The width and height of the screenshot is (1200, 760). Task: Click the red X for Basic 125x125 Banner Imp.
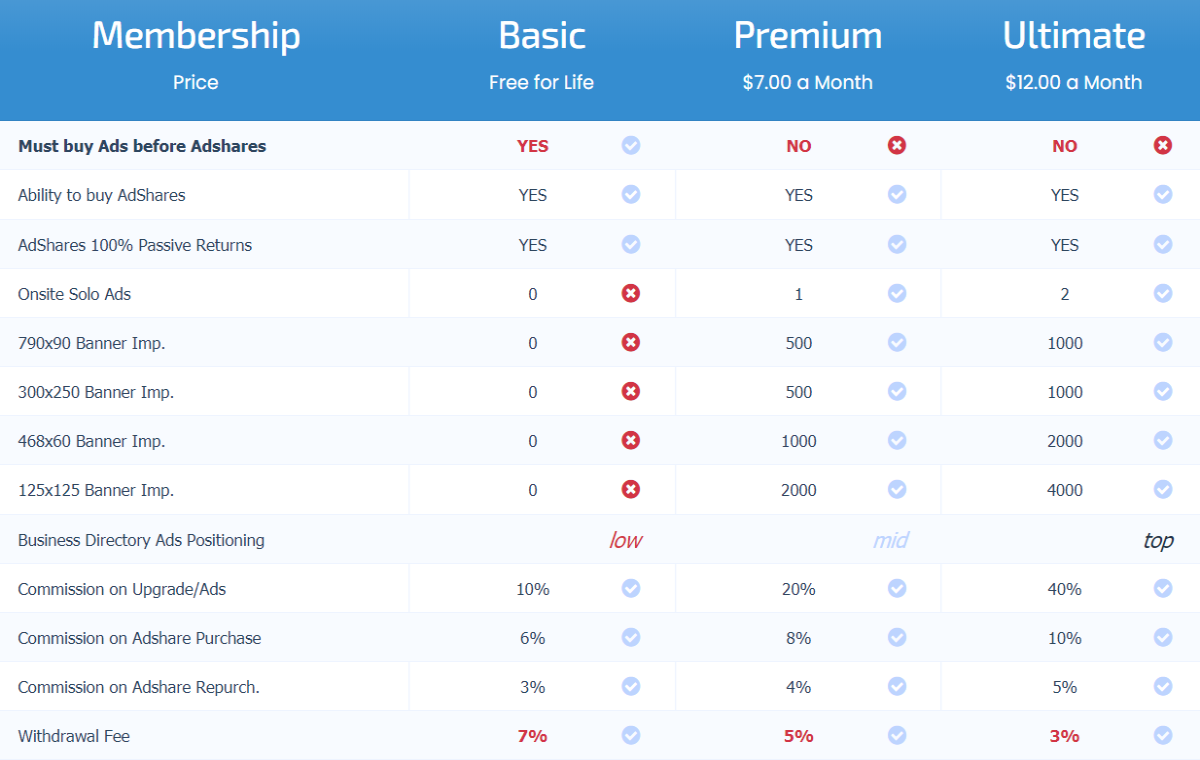click(631, 489)
